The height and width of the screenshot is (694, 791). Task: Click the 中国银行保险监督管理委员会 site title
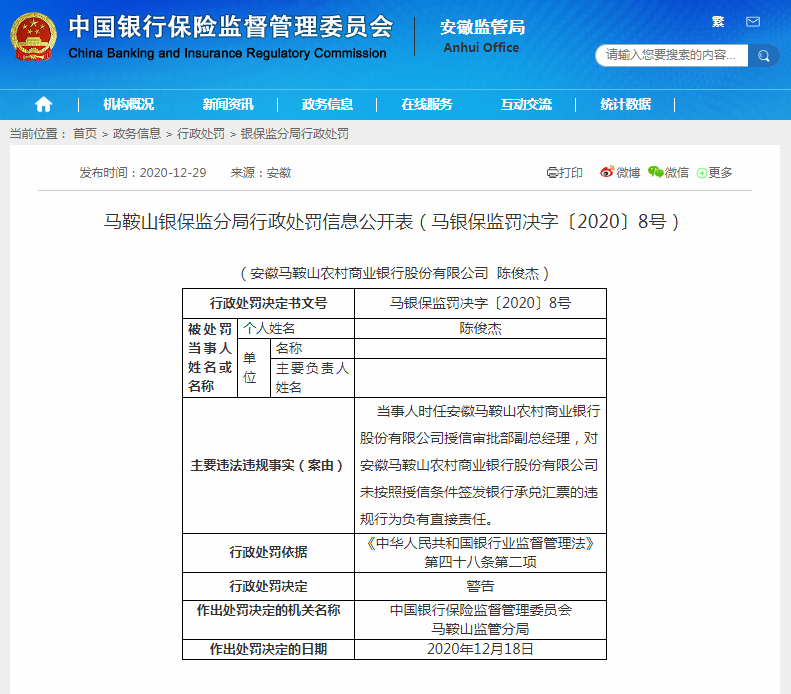[231, 27]
